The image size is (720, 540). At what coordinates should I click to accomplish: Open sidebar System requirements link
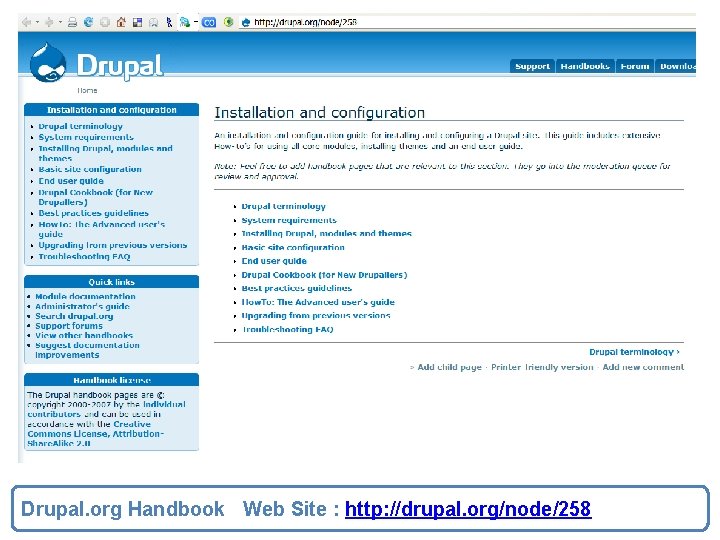(86, 137)
